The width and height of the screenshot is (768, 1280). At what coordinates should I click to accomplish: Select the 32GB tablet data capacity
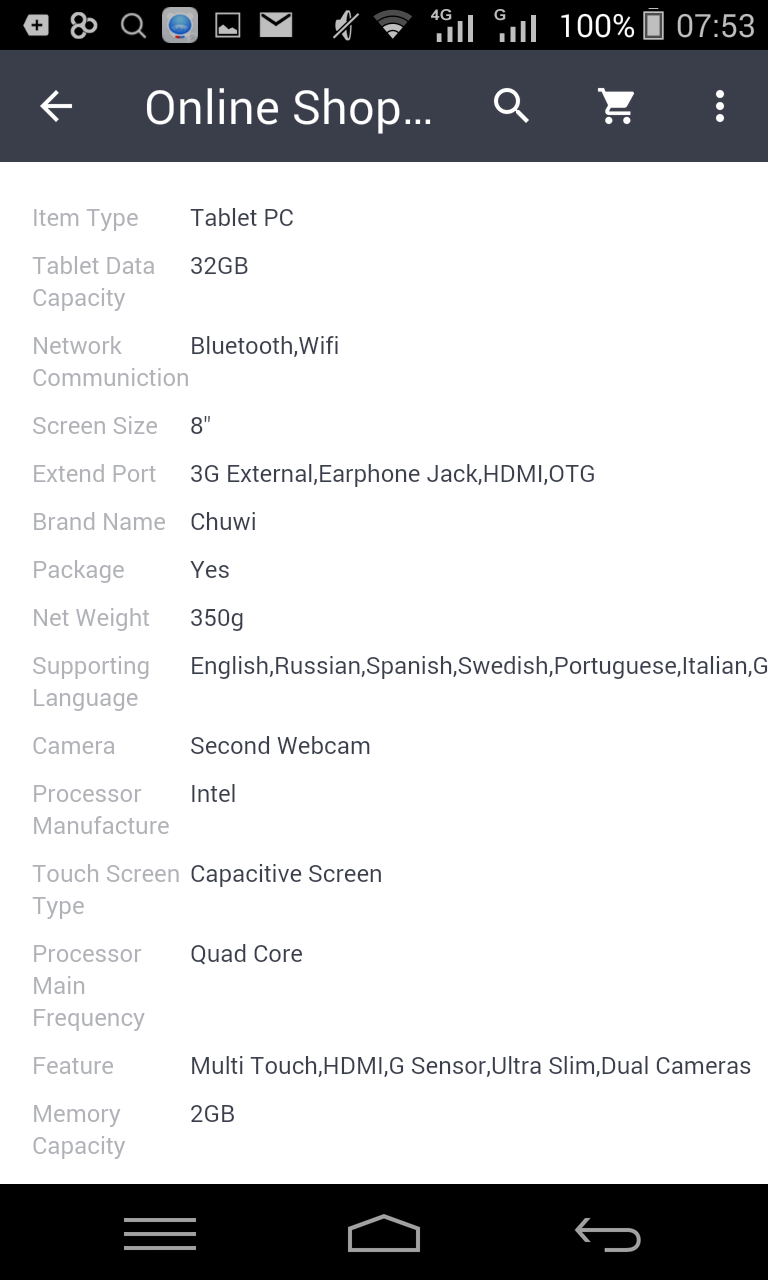coord(219,266)
